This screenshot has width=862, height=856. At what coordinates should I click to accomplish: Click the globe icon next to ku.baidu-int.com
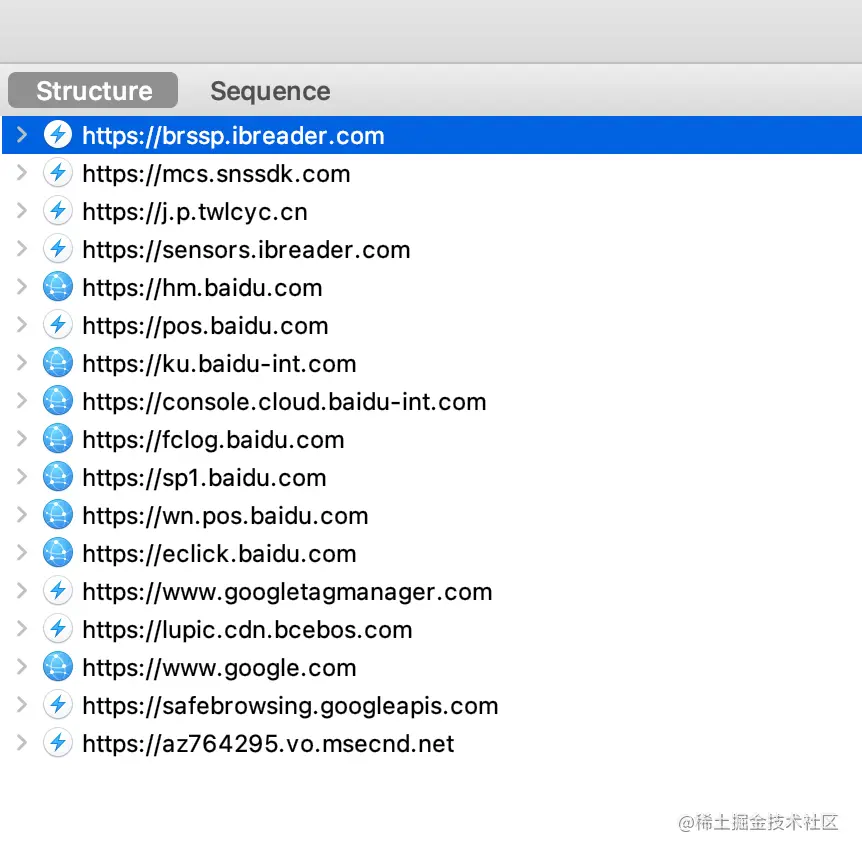pos(57,363)
